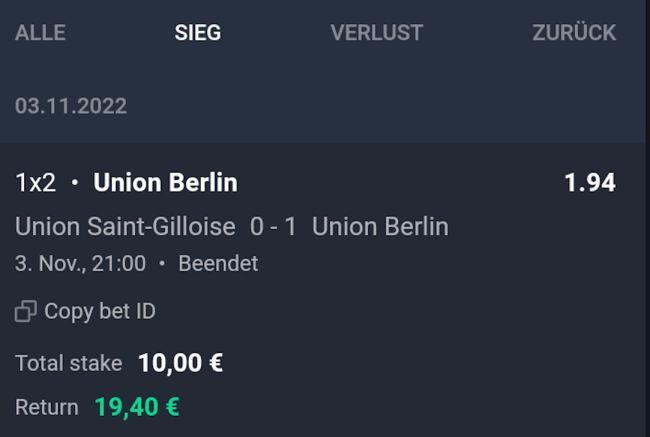The image size is (650, 437).
Task: Open the Union Saint-Gilloise team name
Action: (x=125, y=226)
